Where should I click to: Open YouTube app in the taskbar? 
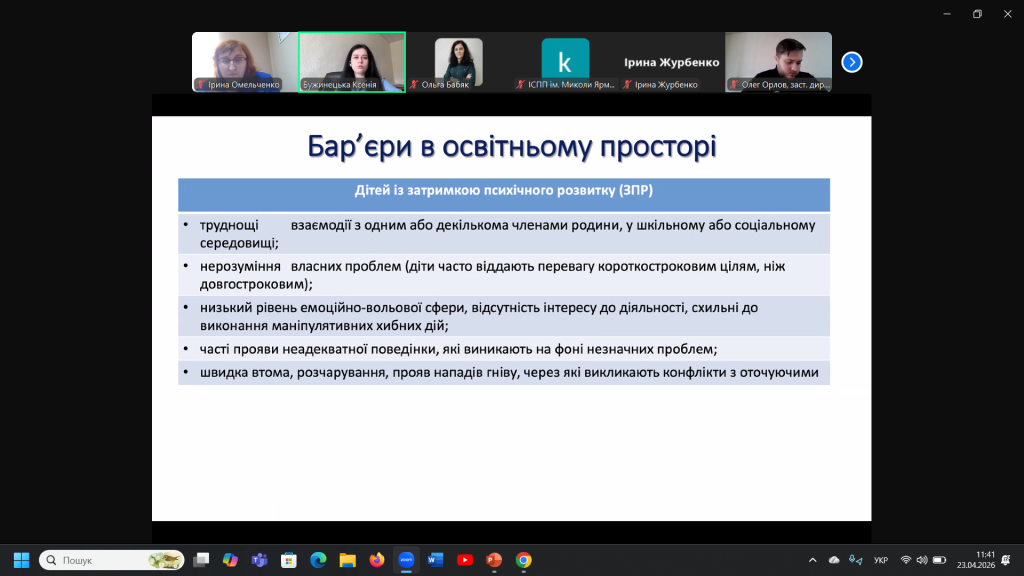465,560
